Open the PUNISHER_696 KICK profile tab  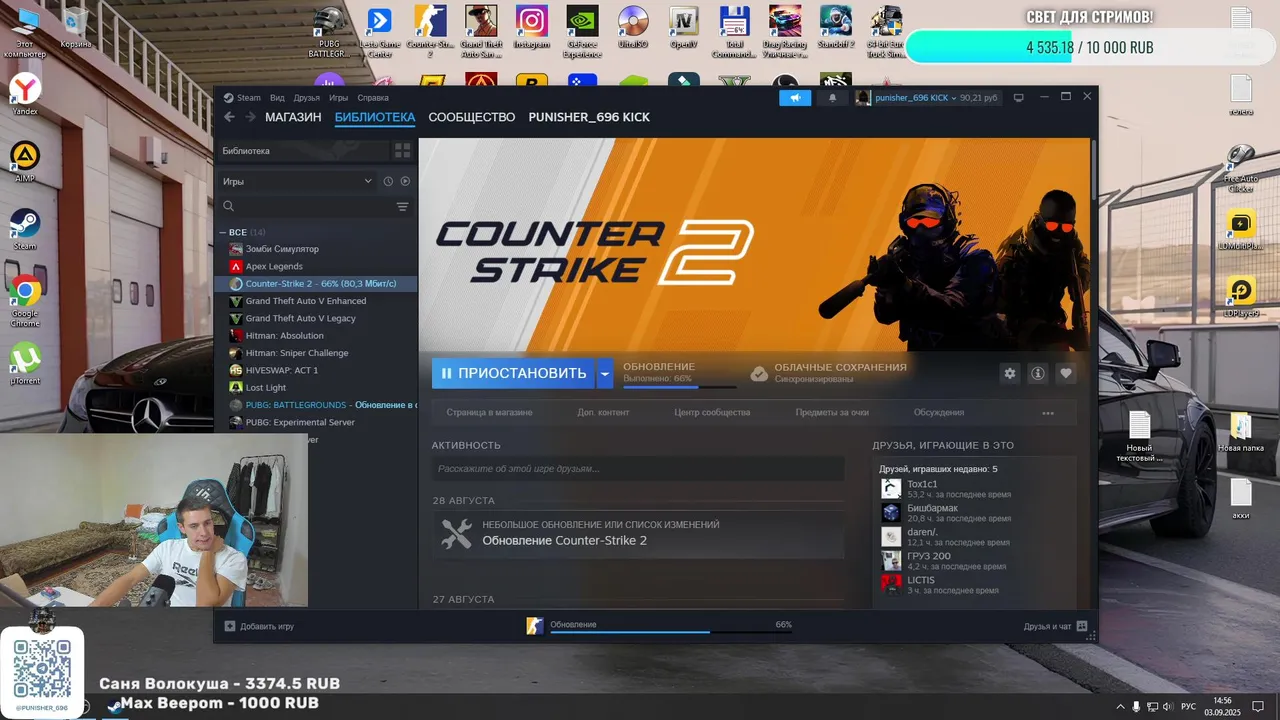(x=589, y=117)
